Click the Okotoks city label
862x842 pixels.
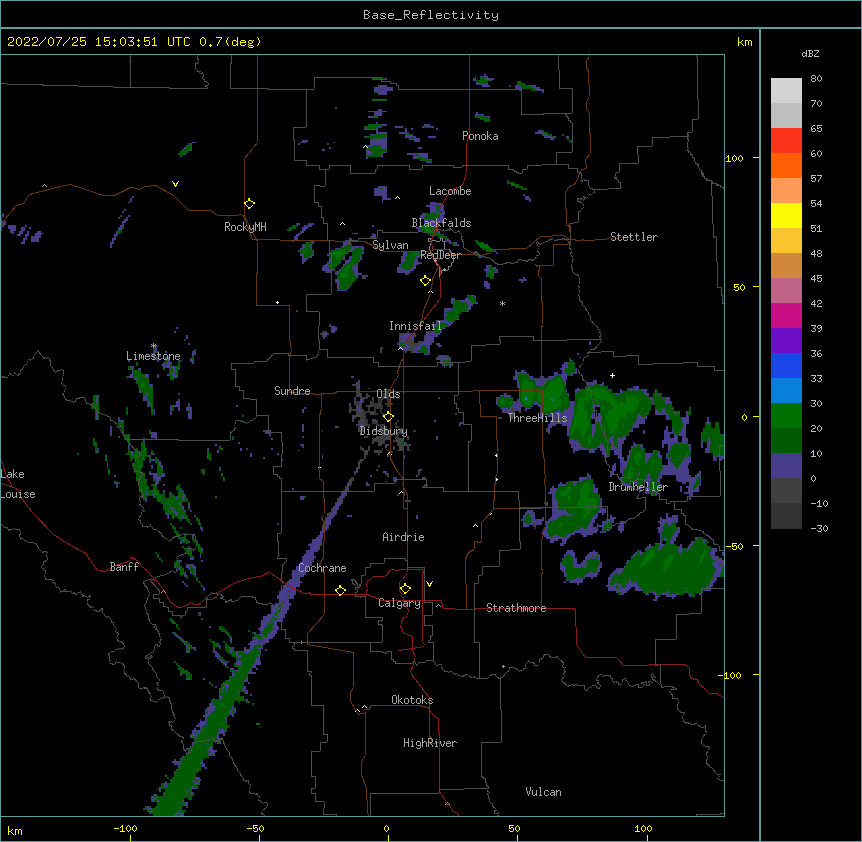tap(412, 700)
